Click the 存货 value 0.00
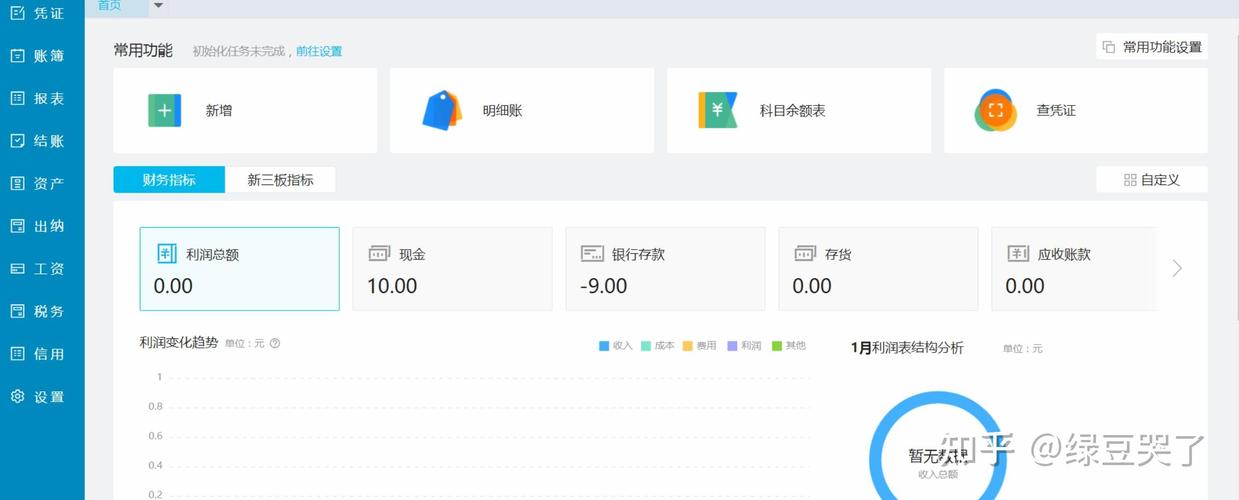Screen dimensions: 1239x500 pos(812,286)
